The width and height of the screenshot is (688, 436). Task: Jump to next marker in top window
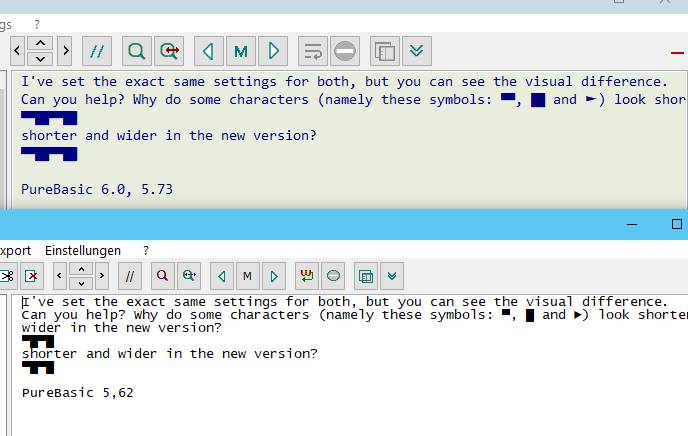coord(273,51)
